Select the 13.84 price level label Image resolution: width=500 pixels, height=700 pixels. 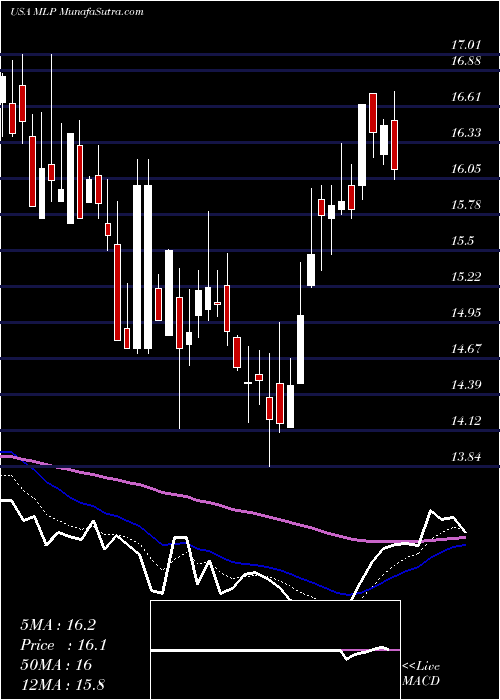click(x=466, y=457)
